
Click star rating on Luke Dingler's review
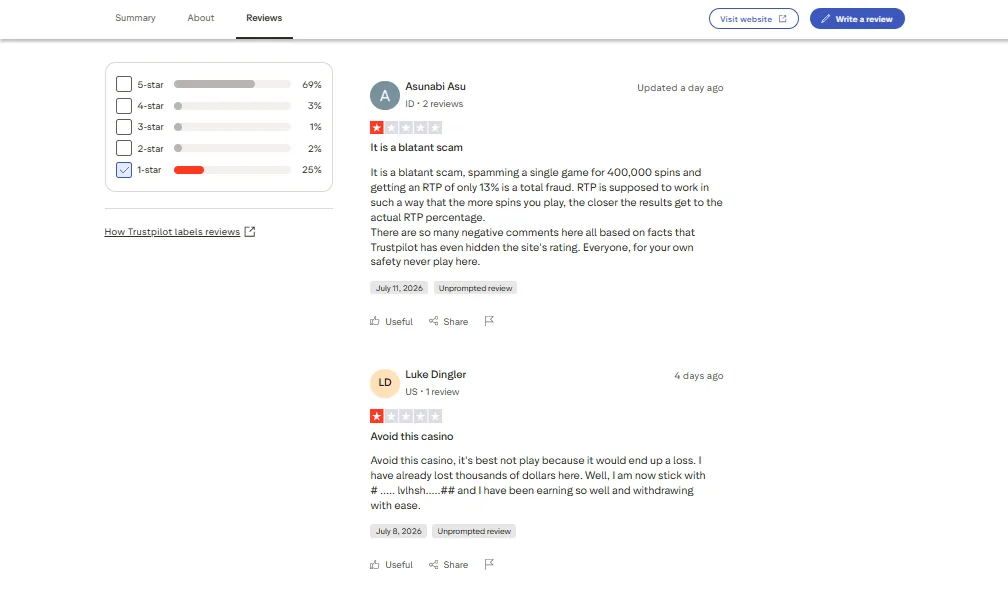(x=406, y=416)
